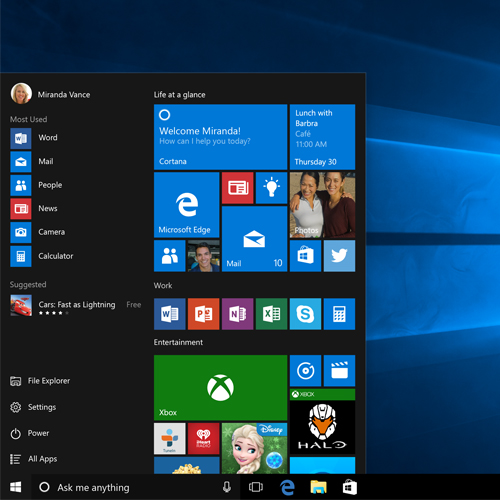500x500 pixels.
Task: Open File Explorer from the taskbar
Action: 319,487
